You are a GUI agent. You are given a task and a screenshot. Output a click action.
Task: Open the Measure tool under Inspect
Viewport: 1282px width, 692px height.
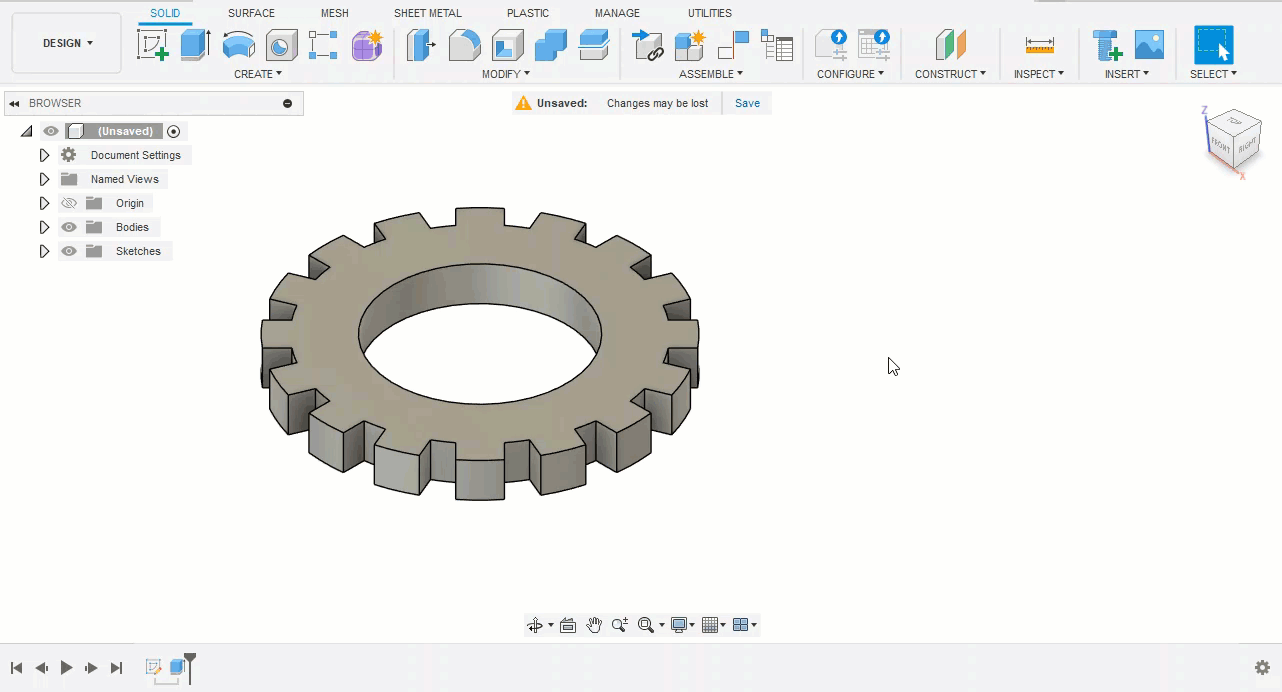coord(1040,45)
